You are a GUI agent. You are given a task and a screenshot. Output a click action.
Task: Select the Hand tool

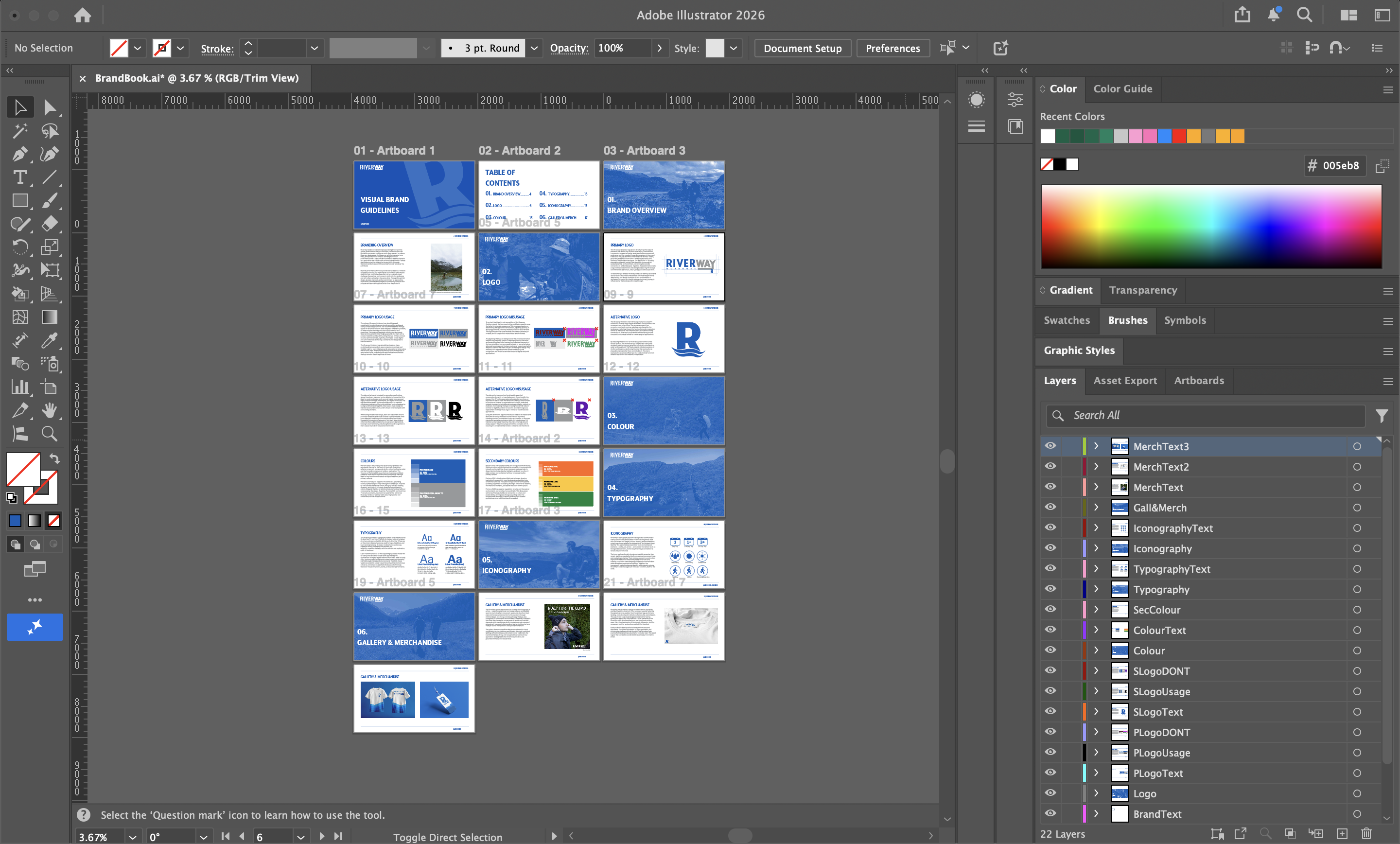(x=50, y=410)
